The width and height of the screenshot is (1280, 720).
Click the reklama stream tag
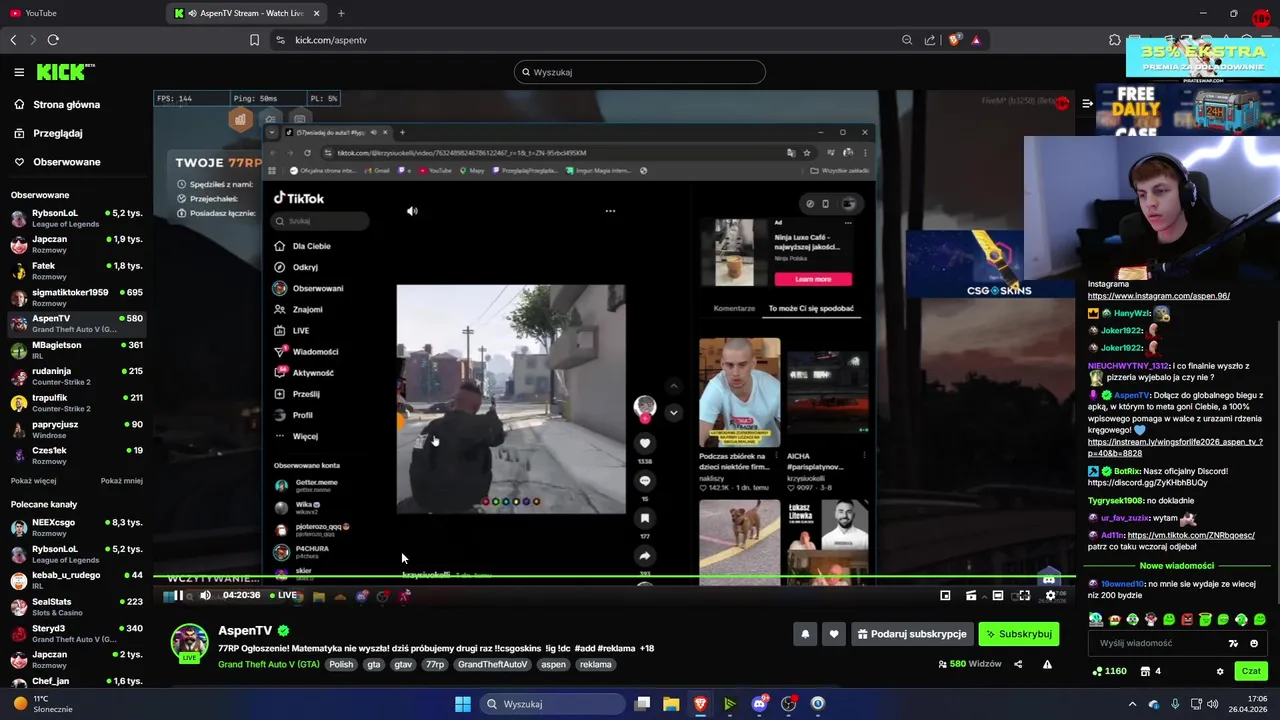[595, 664]
